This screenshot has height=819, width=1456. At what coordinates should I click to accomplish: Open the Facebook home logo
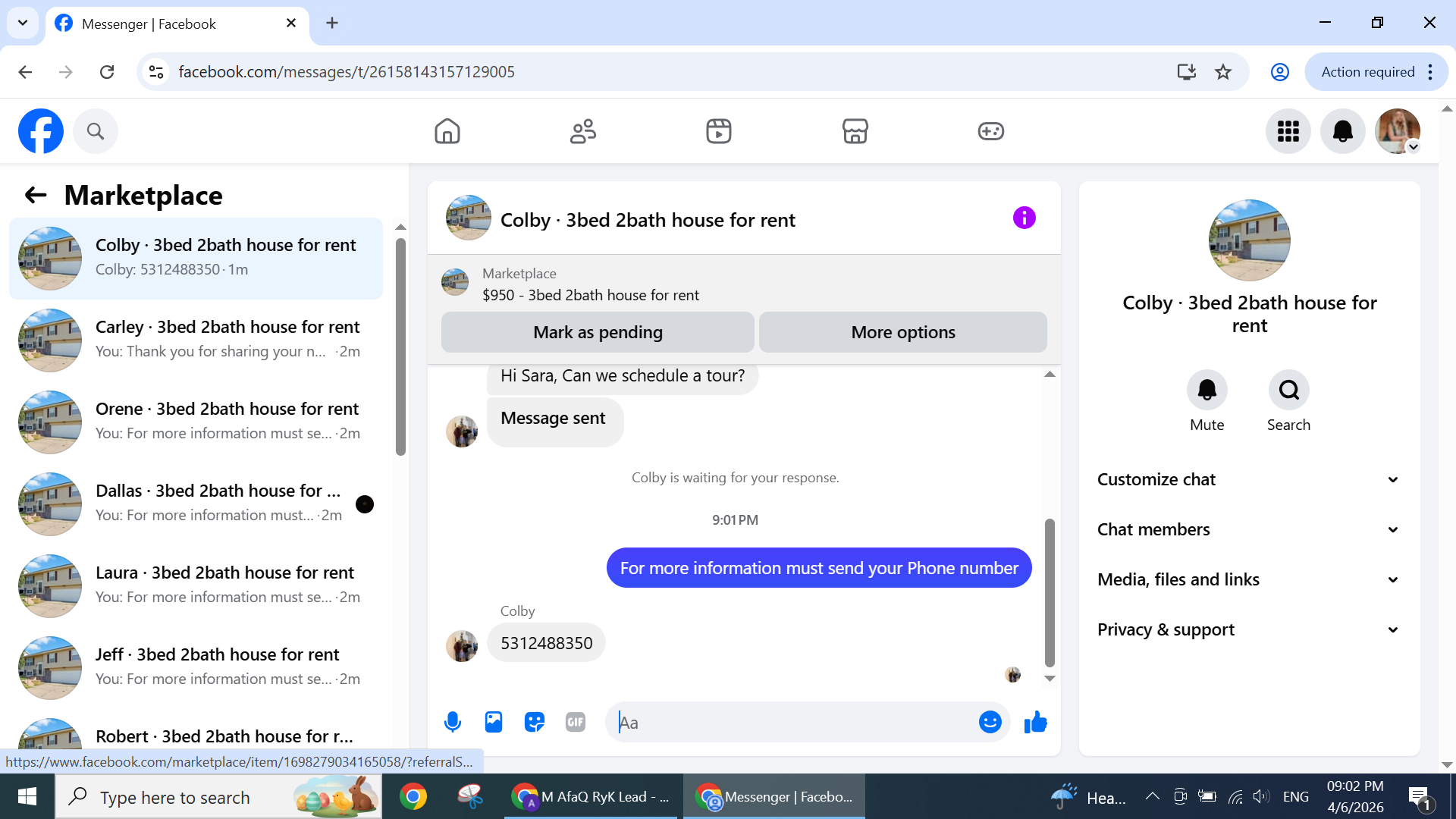coord(41,131)
